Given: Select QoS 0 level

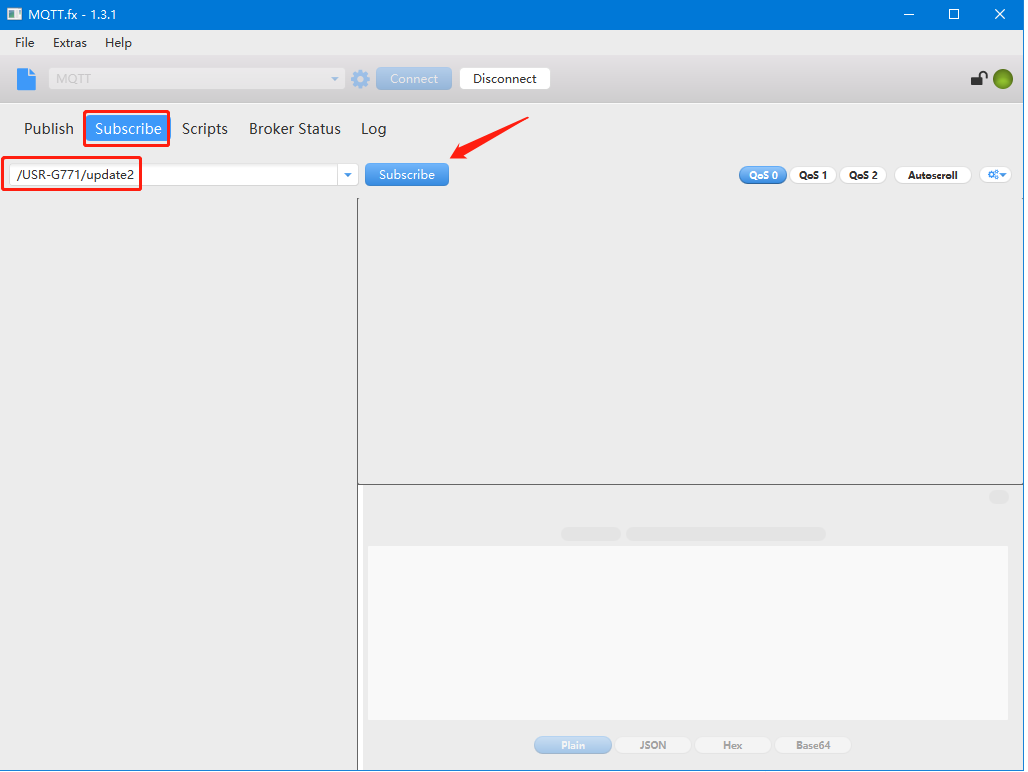Looking at the screenshot, I should tap(763, 175).
